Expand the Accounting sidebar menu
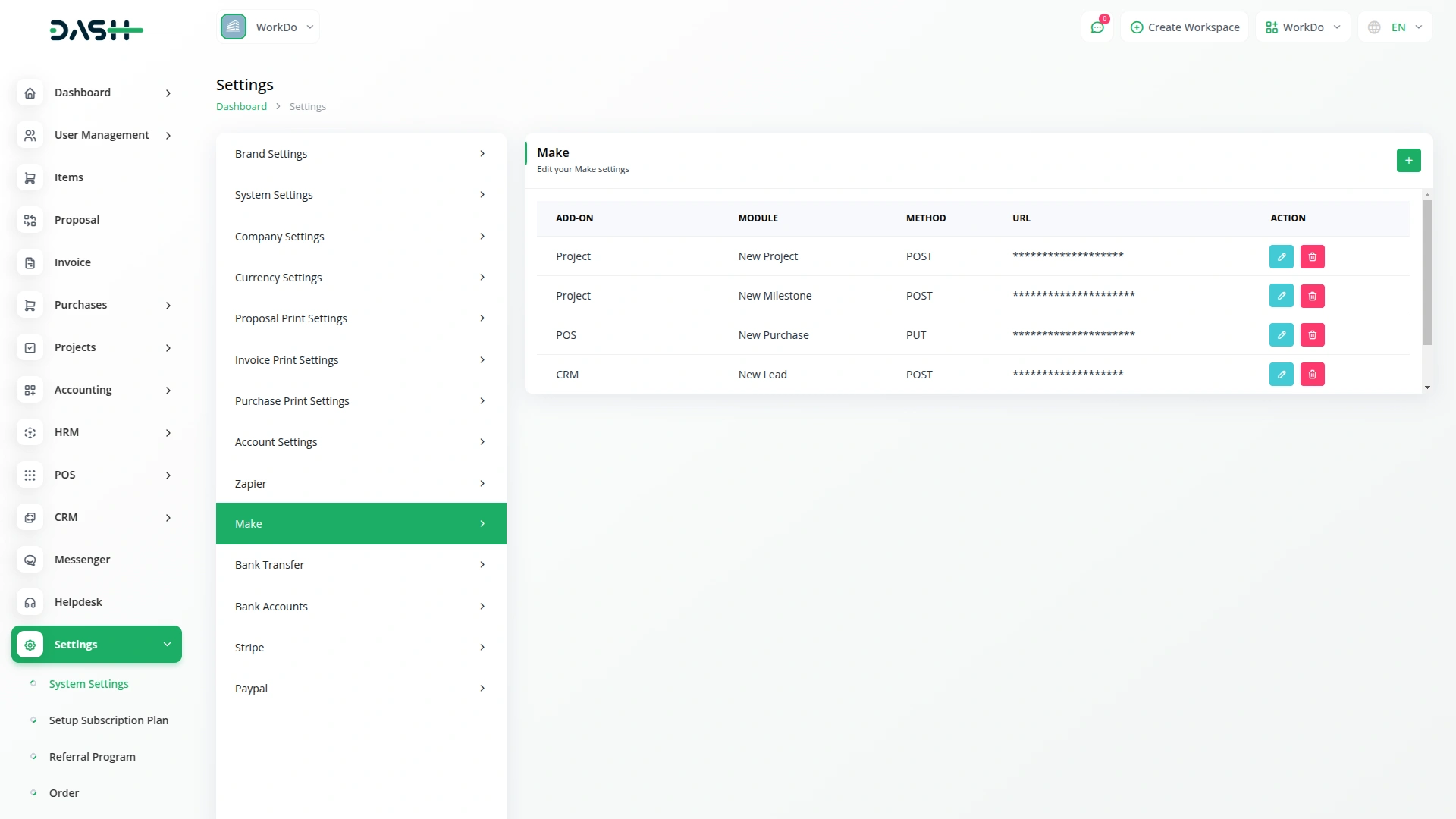This screenshot has height=819, width=1456. coord(96,390)
